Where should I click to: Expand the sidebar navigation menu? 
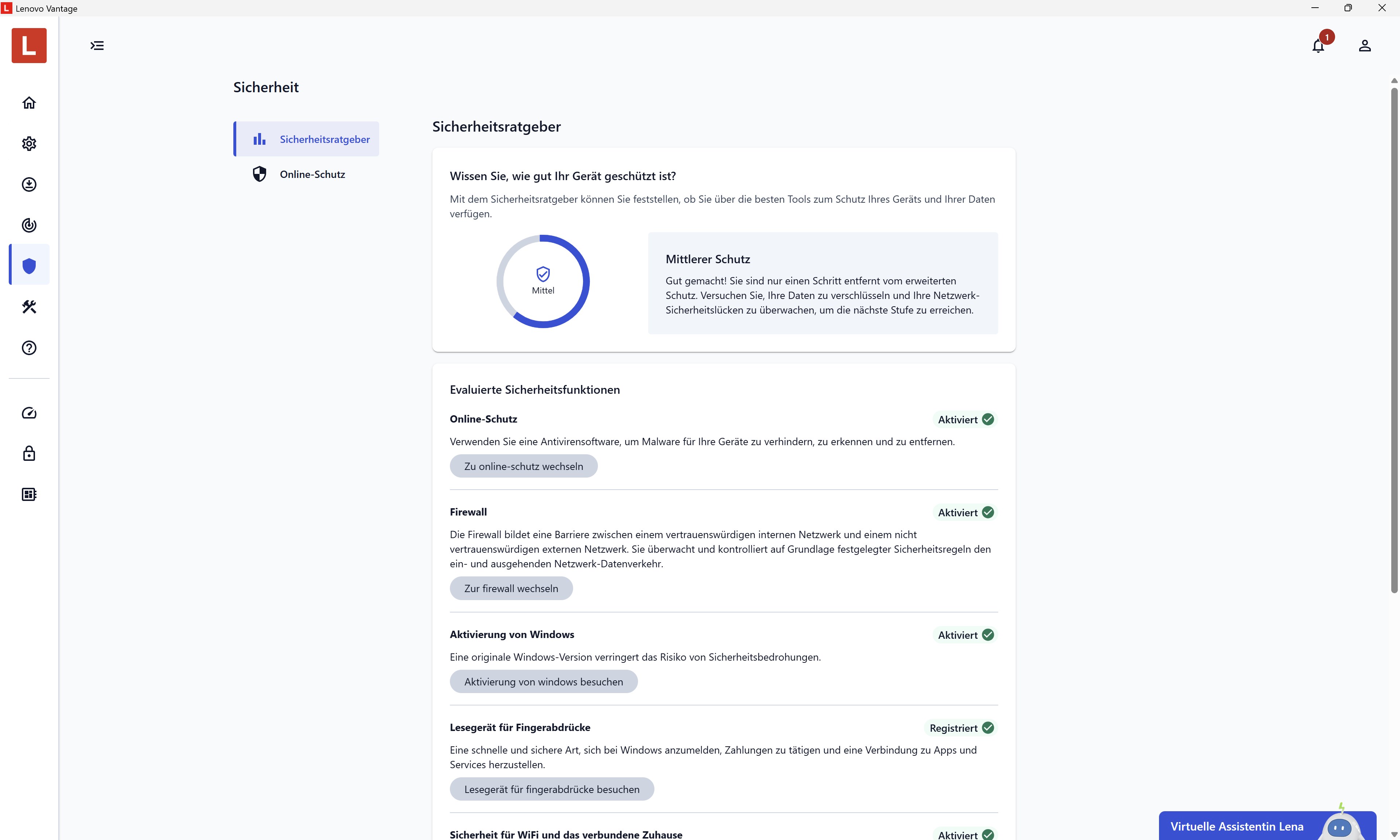pyautogui.click(x=97, y=45)
